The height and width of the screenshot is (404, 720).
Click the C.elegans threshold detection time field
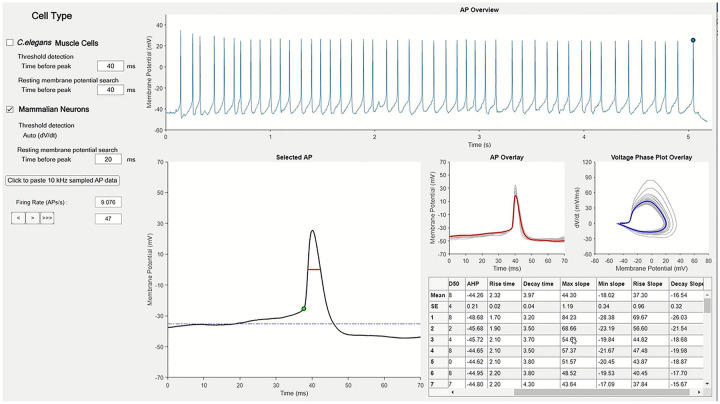coord(110,66)
